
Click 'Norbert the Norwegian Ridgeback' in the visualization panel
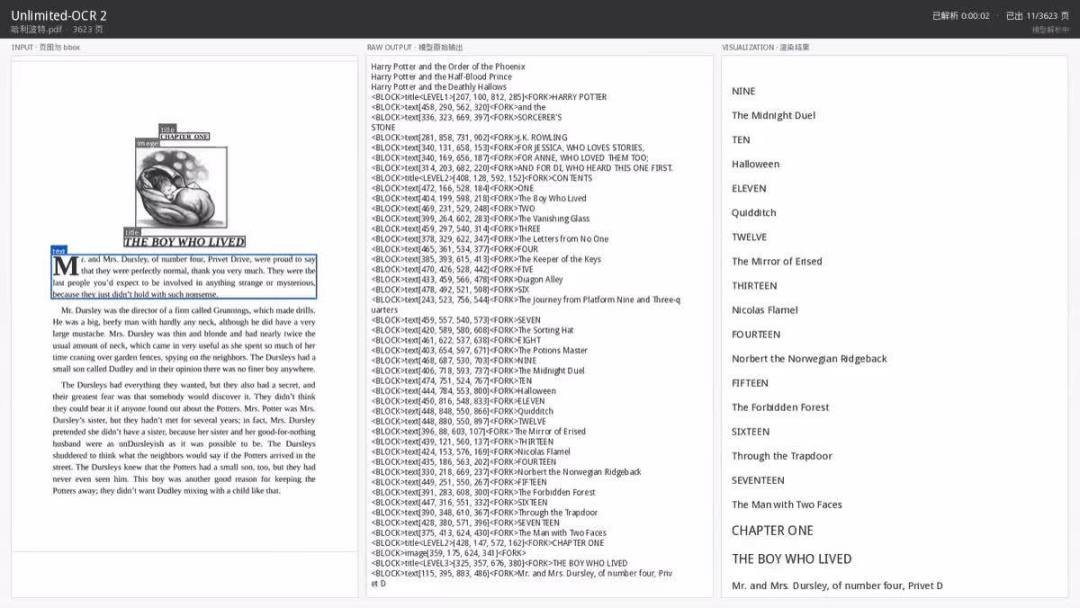809,359
